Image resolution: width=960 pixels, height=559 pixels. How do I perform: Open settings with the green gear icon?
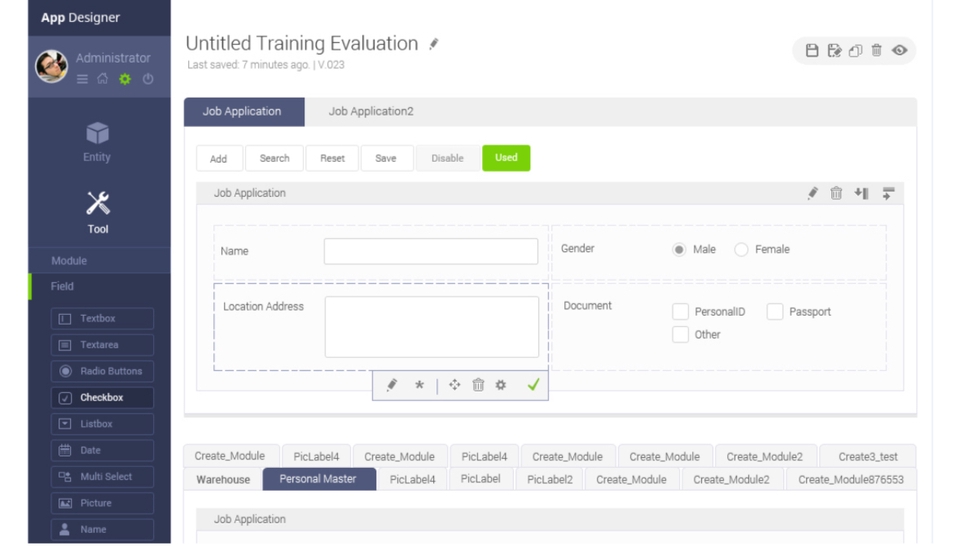tap(125, 79)
